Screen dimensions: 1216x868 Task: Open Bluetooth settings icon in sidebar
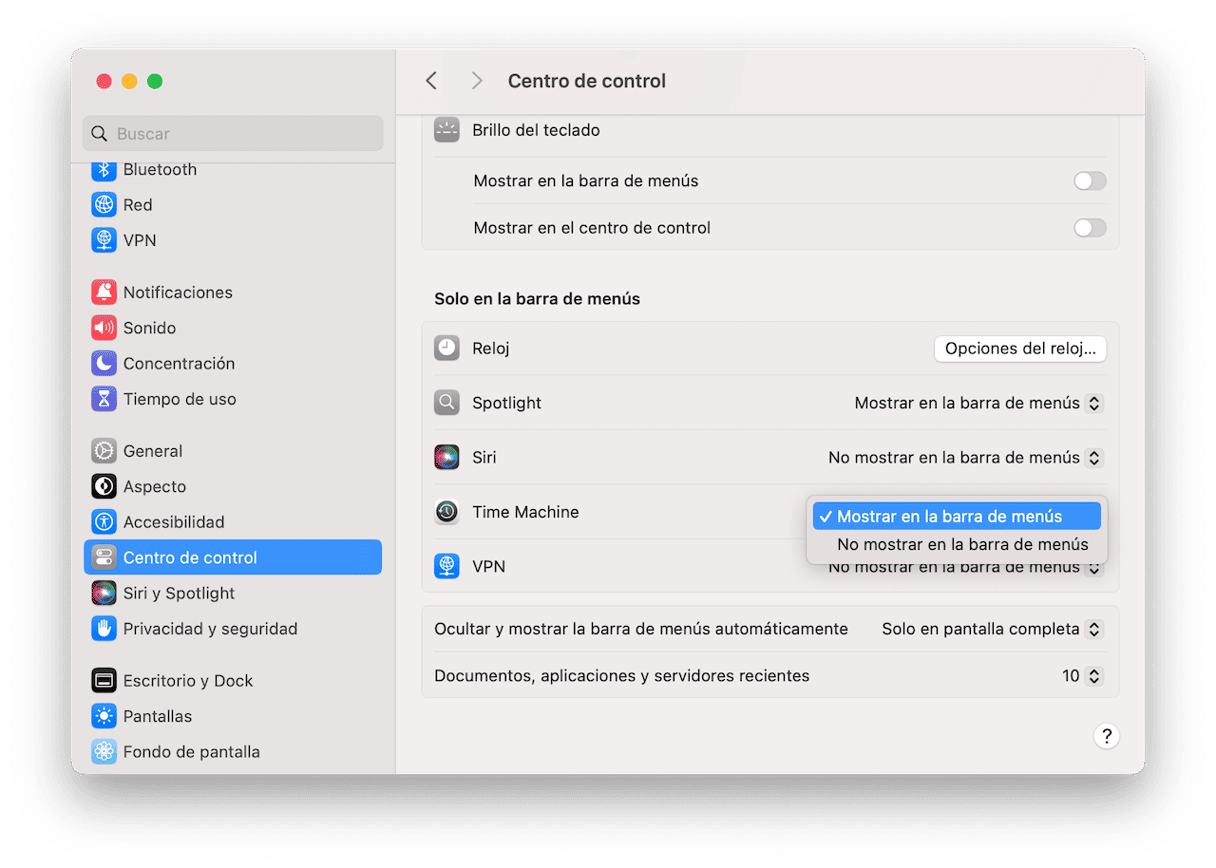pyautogui.click(x=104, y=170)
